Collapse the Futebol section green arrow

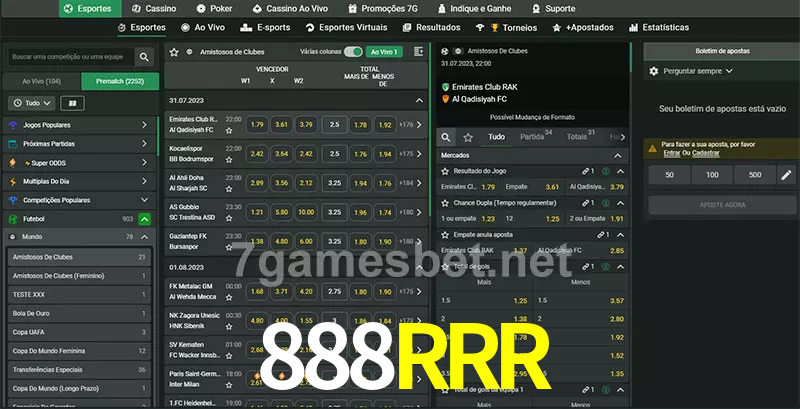(x=145, y=219)
